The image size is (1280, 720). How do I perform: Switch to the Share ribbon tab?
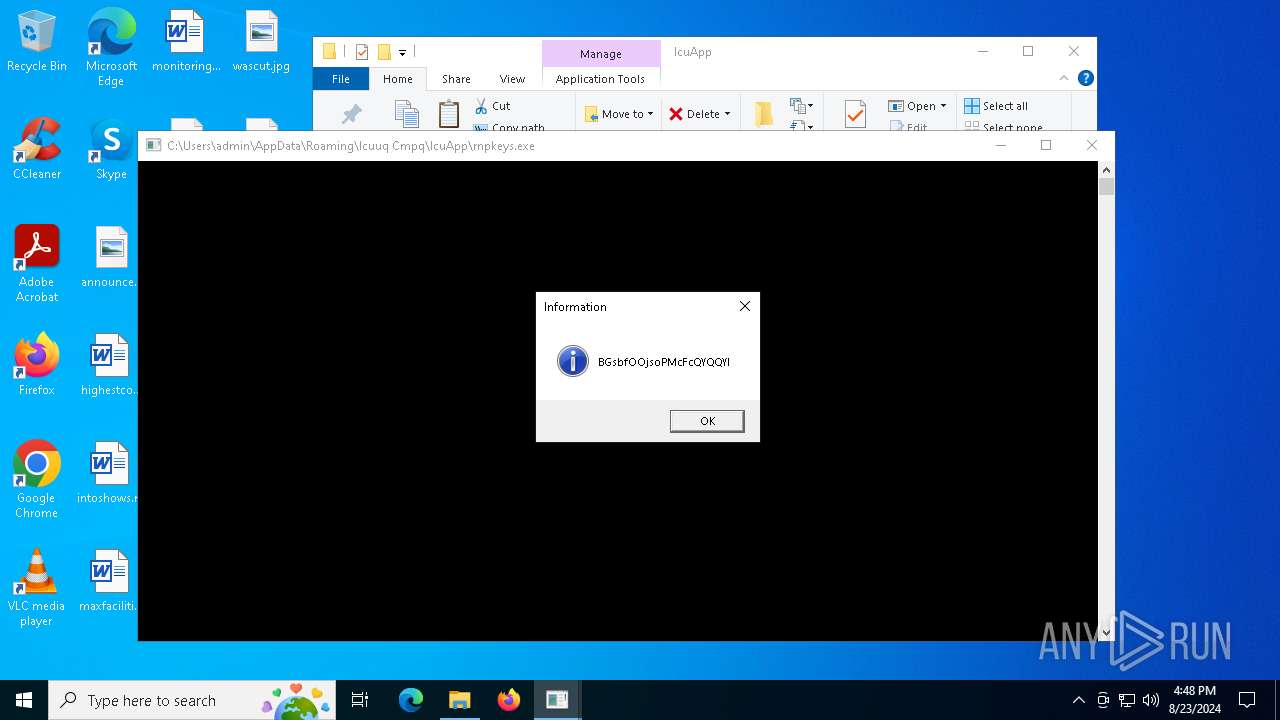pos(456,79)
